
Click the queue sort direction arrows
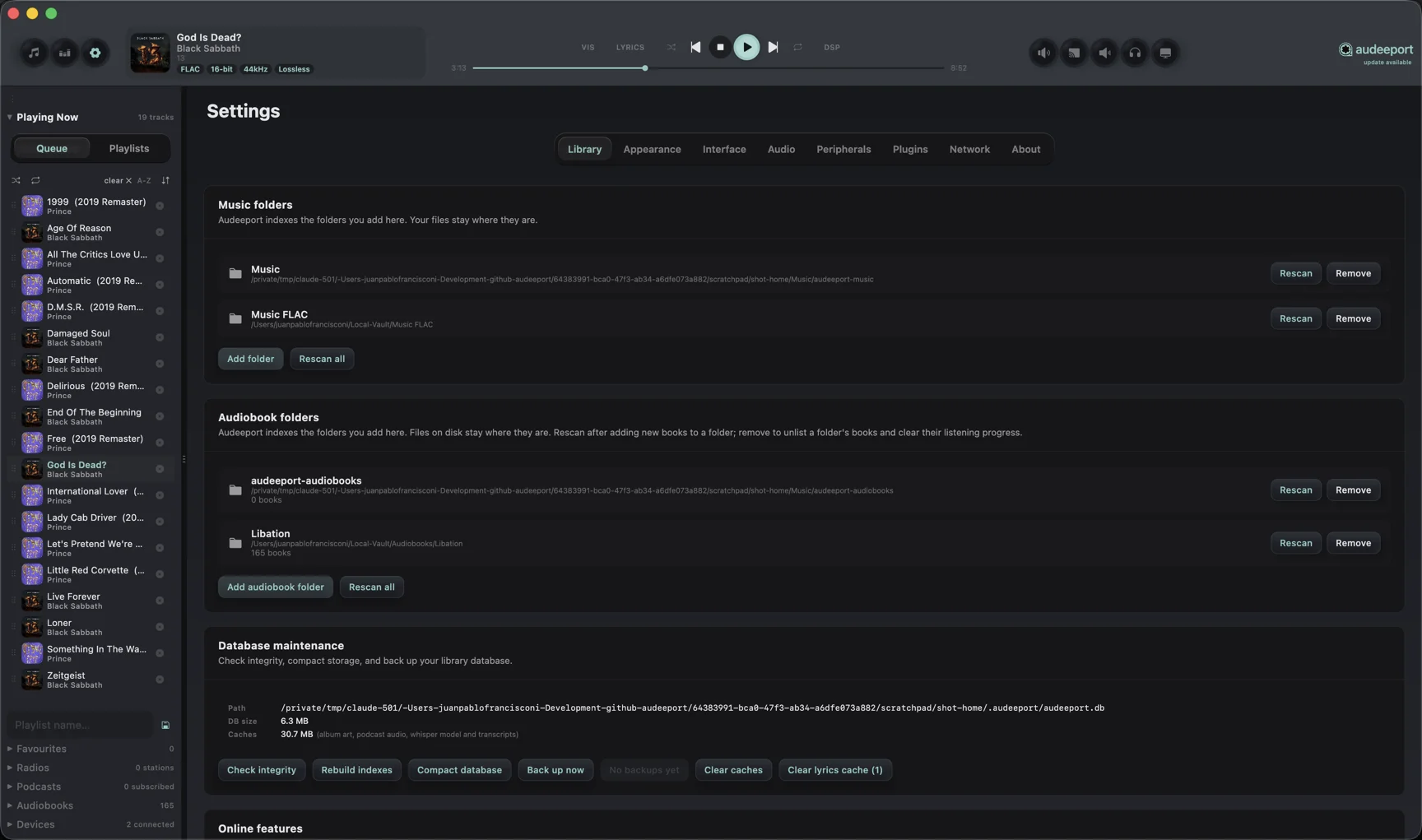click(x=165, y=180)
